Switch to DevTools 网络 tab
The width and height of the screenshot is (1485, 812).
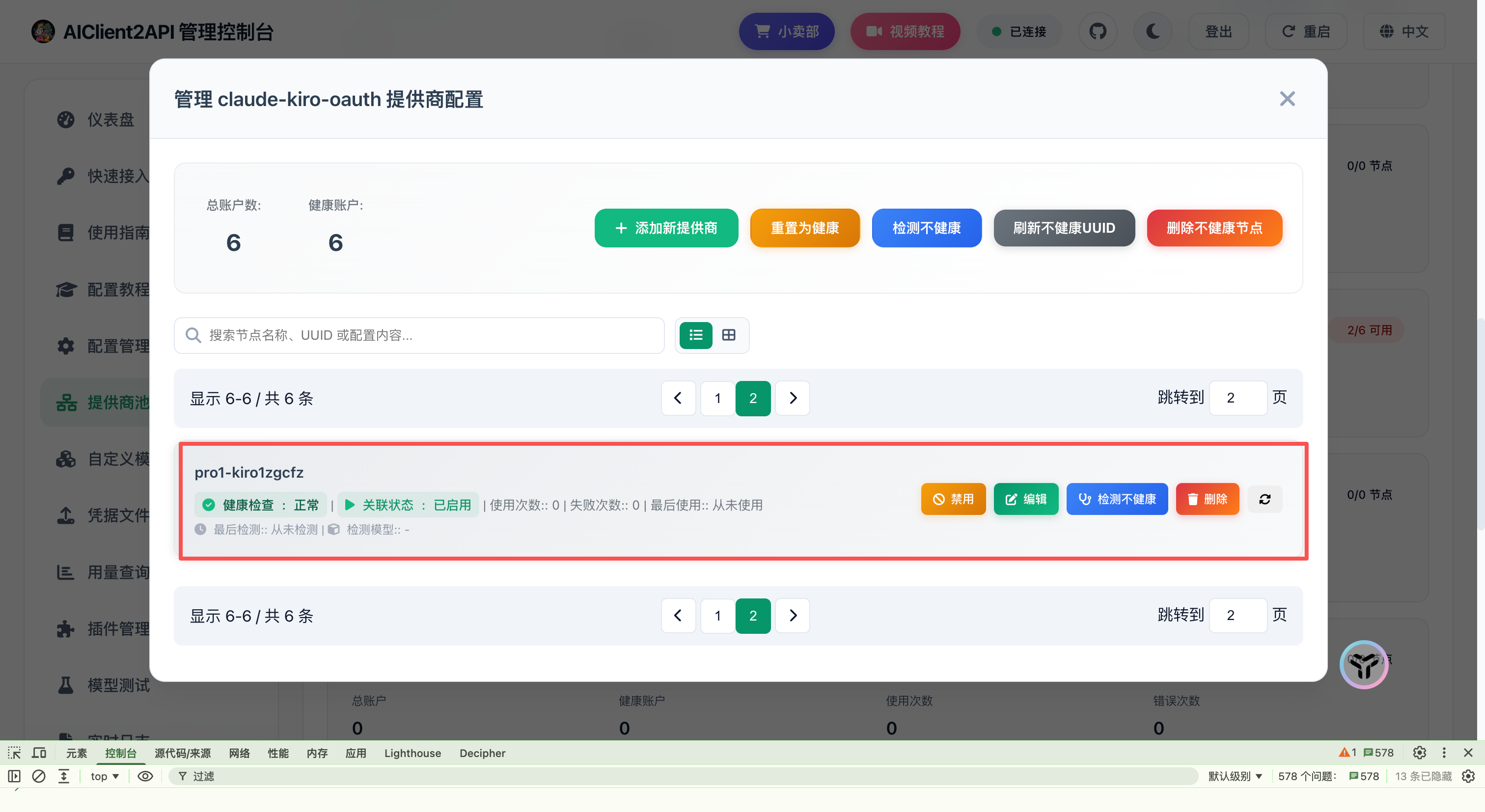tap(239, 753)
